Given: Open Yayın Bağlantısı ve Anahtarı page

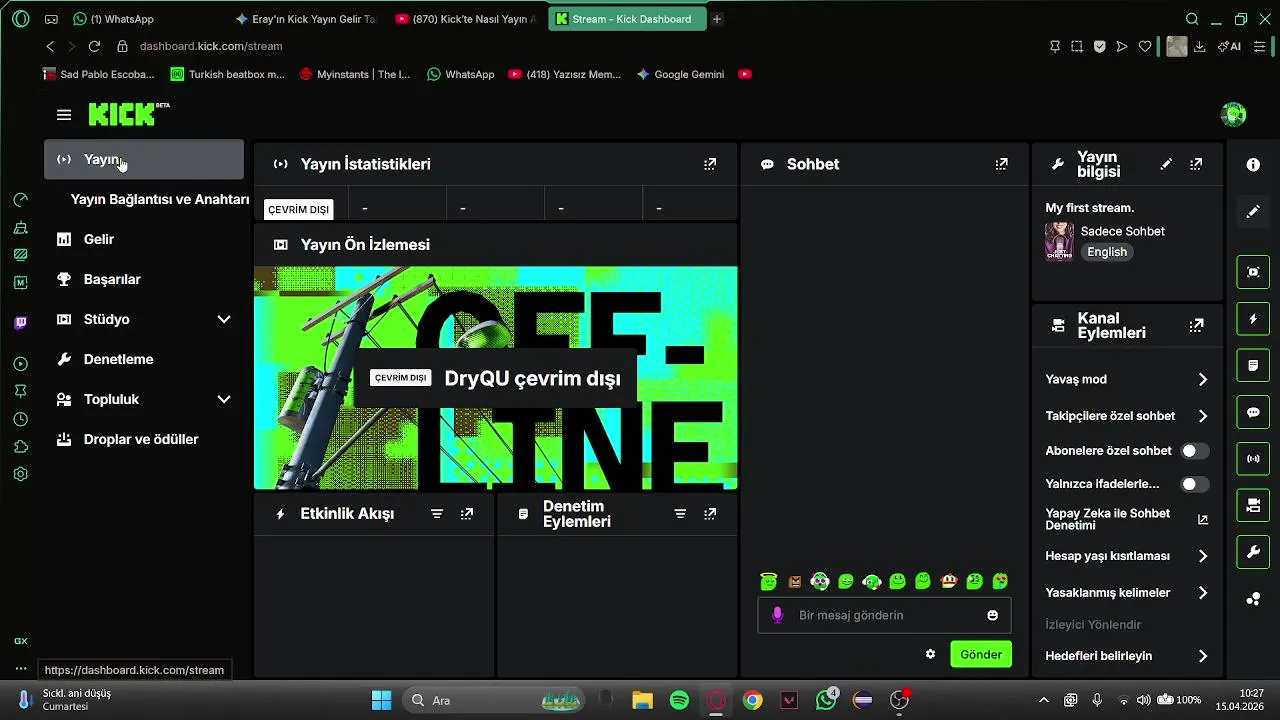Looking at the screenshot, I should (x=160, y=199).
